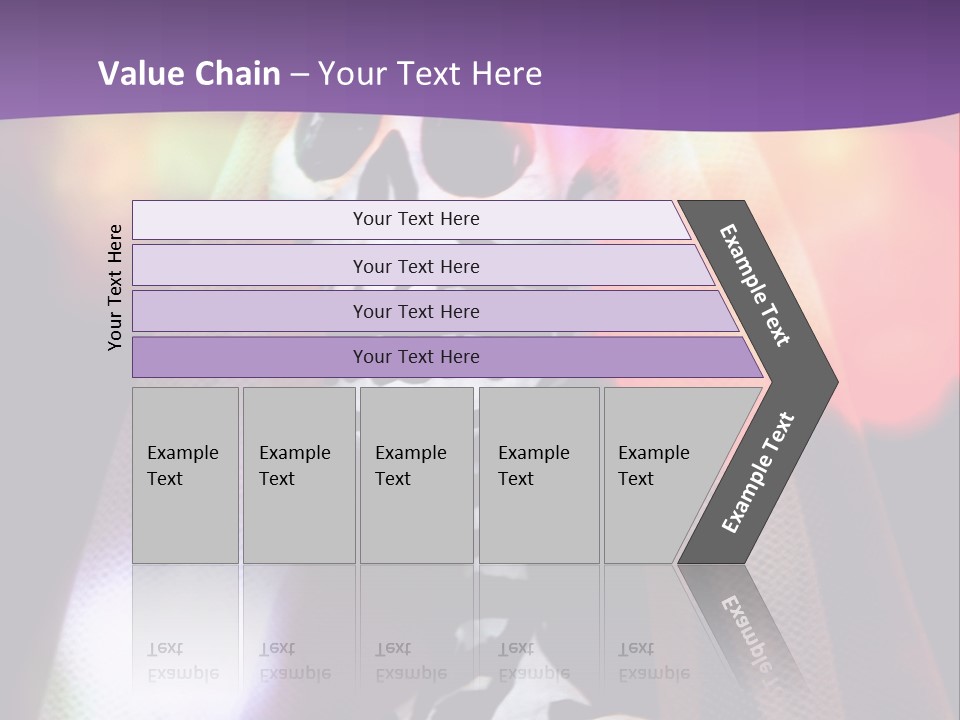
Task: Select the "Your Text Here" part of the title
Action: coord(430,74)
